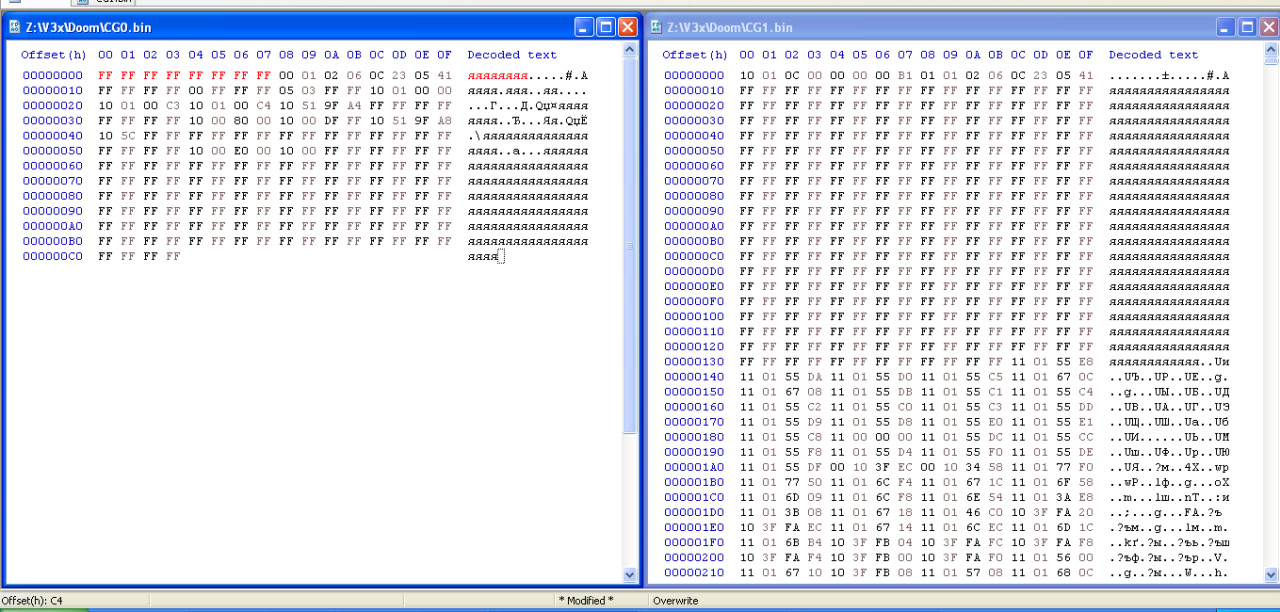Screen dimensions: 1280x612
Task: Click decoded text of CG0.bin row 00000020
Action: point(528,105)
